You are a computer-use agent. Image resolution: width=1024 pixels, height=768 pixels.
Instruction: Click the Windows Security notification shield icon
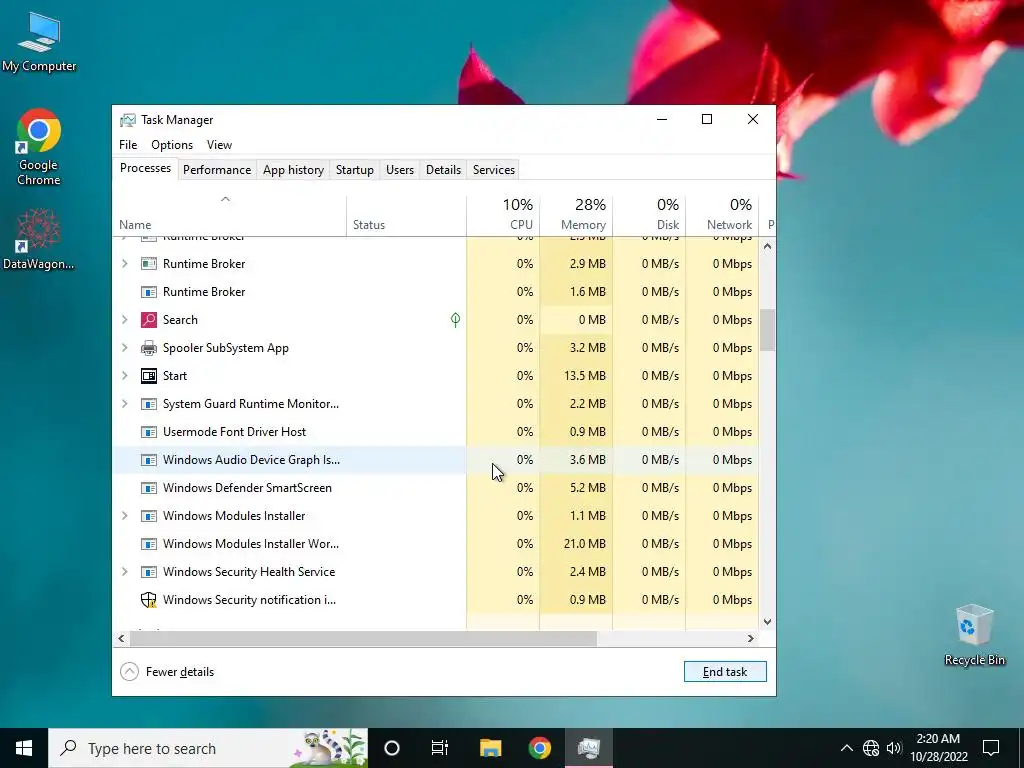coord(149,600)
